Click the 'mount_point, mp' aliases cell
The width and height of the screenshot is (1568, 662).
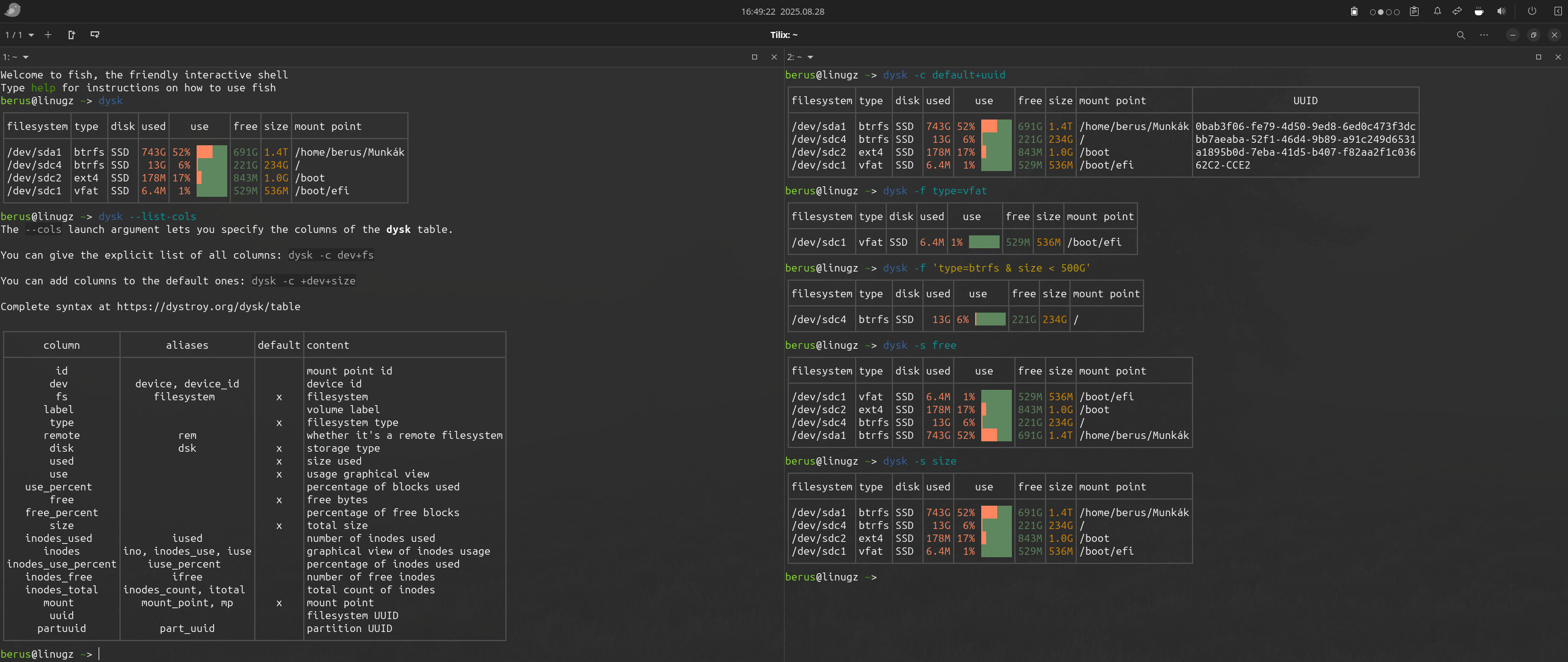(x=187, y=603)
